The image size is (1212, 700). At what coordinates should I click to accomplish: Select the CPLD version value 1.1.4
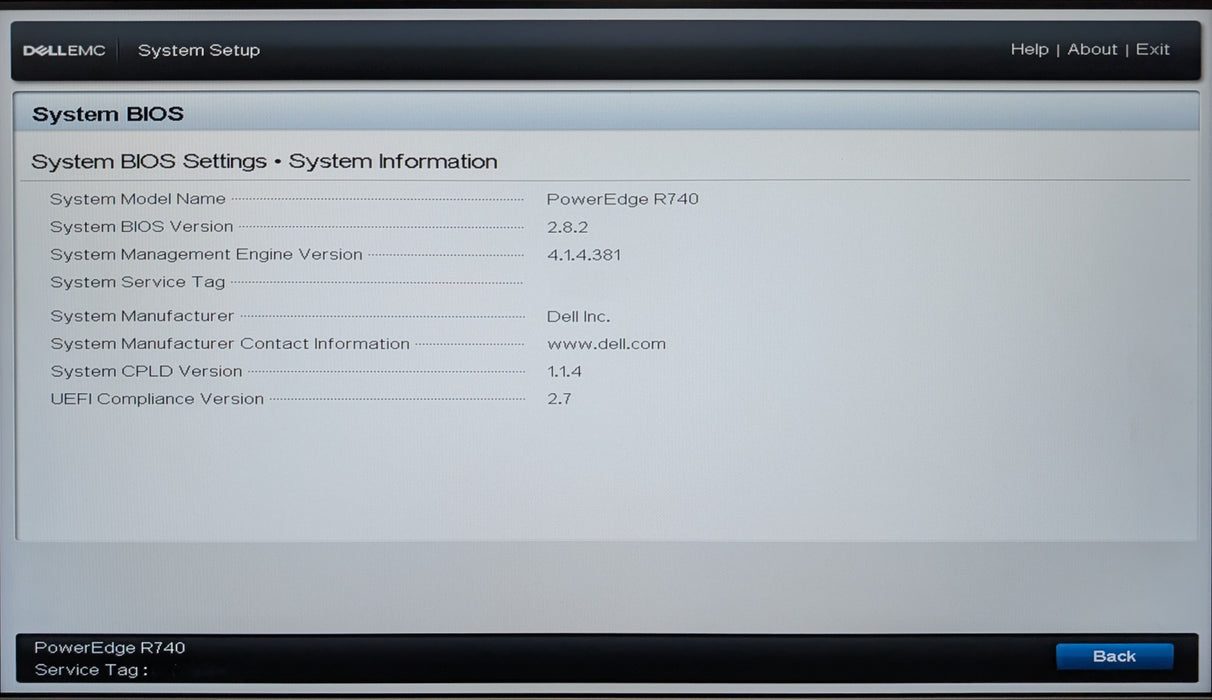tap(564, 371)
